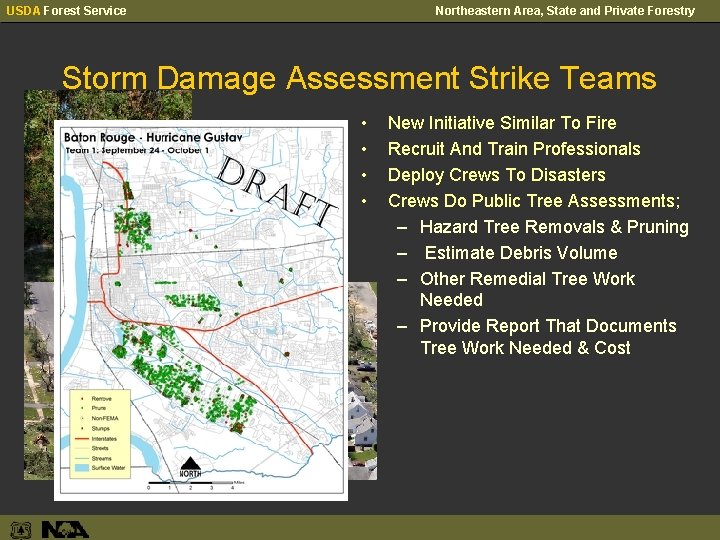Click map subtitle 'Team 1: September 24 - October 1'

[x=137, y=150]
